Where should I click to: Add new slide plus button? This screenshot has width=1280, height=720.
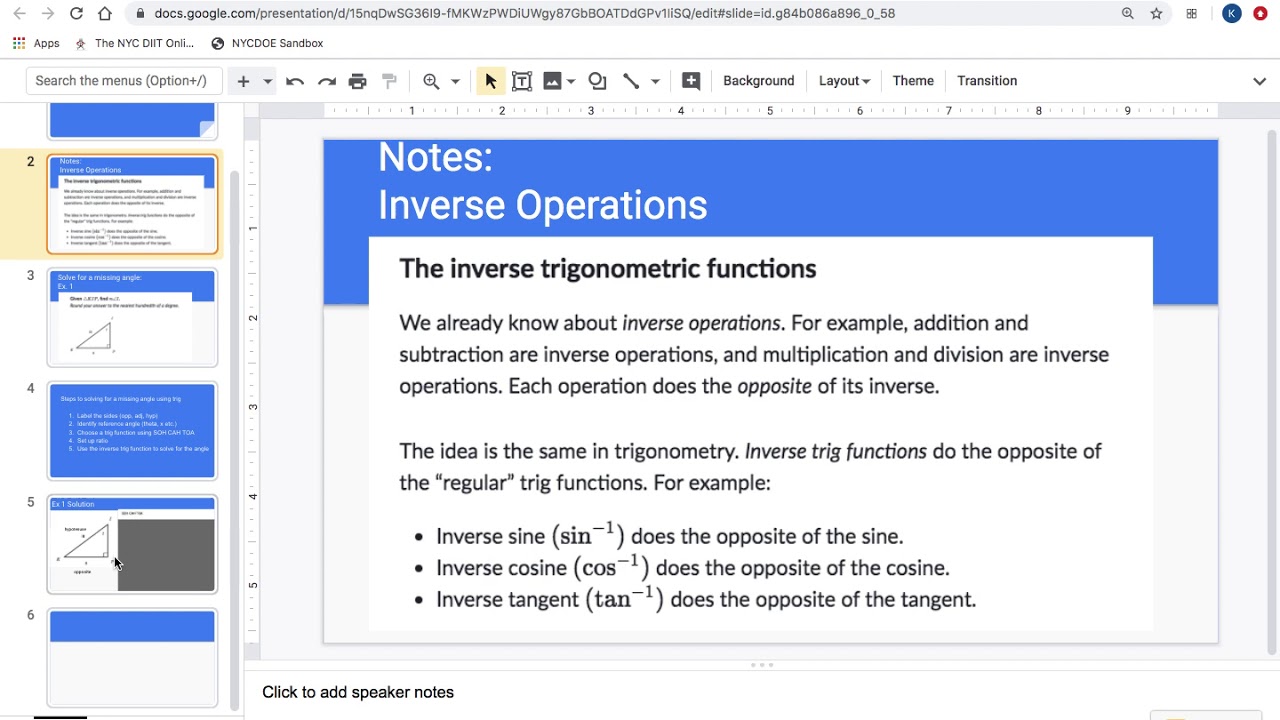[243, 81]
